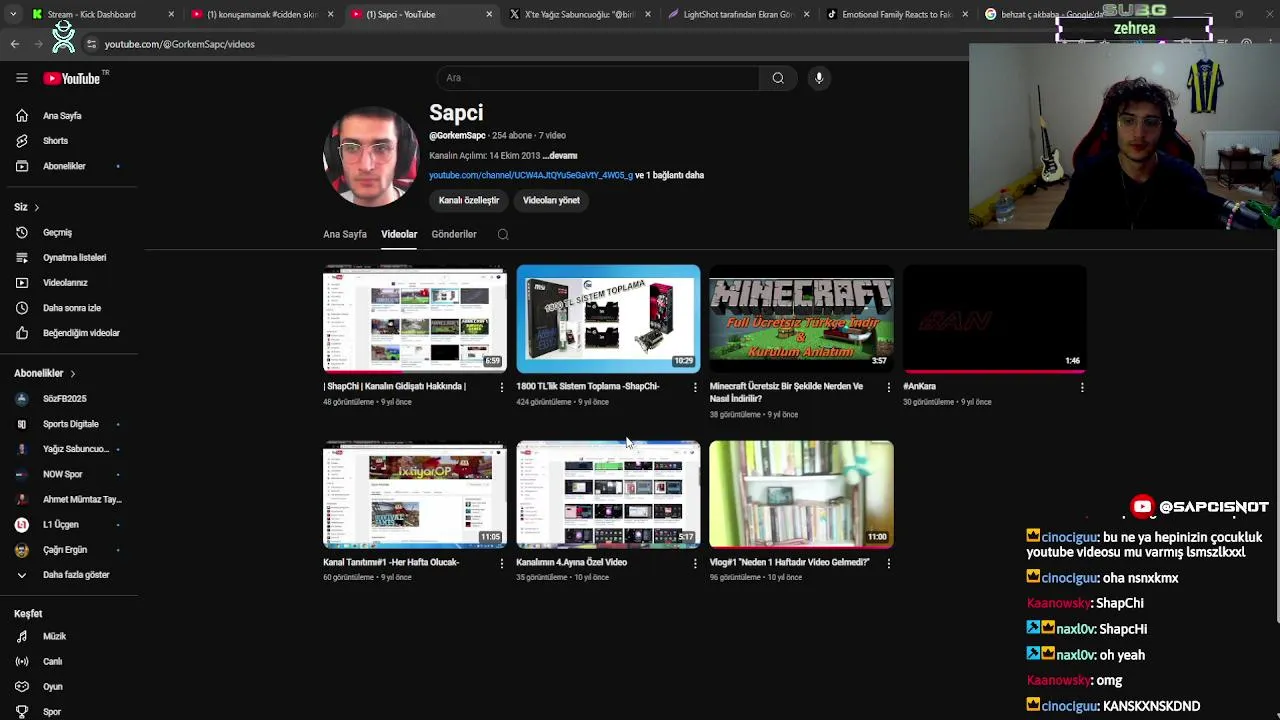Open options menu for 1800 TL'lik Sistem Toplama video
Screen dimensions: 1280x720
[x=695, y=387]
